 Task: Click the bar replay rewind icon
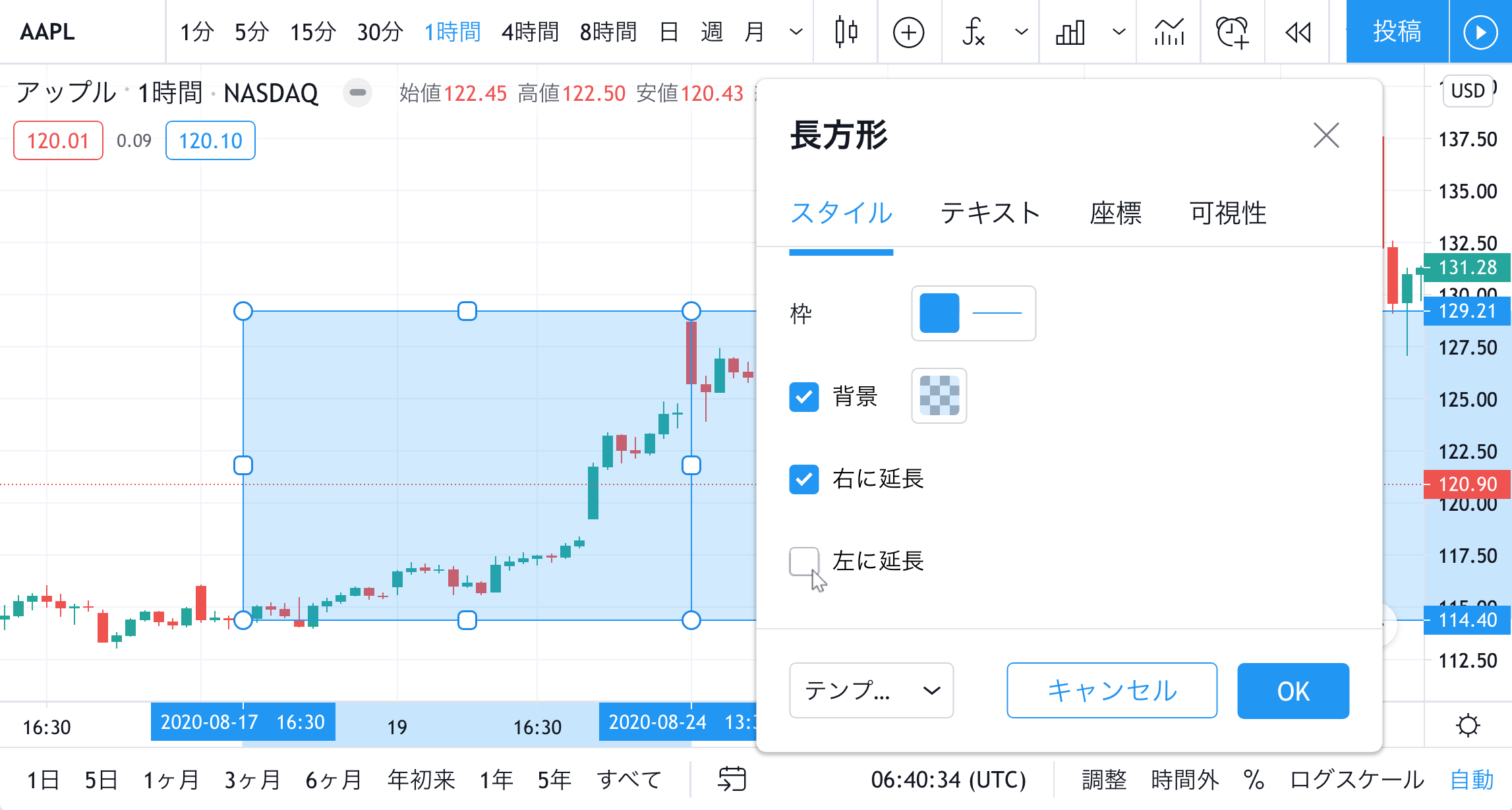pos(1298,32)
